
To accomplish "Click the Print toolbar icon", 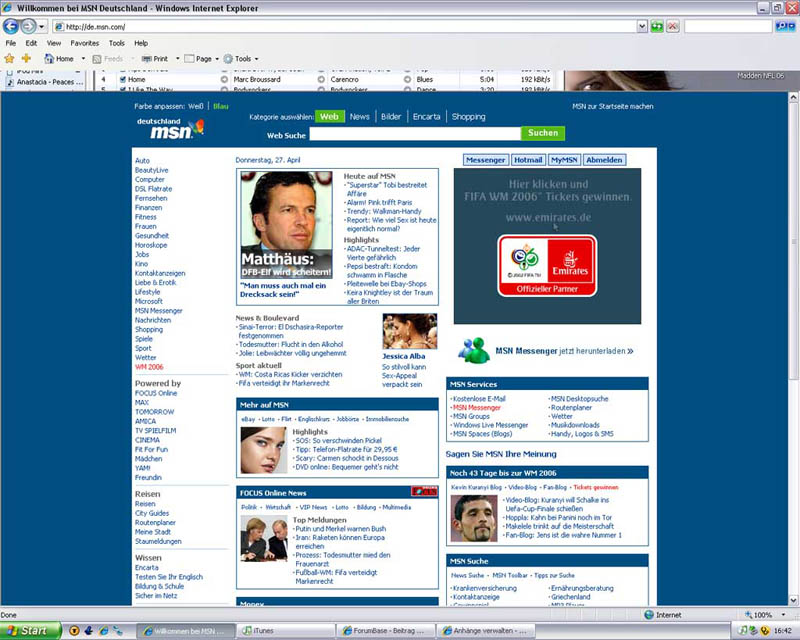I will [146, 59].
